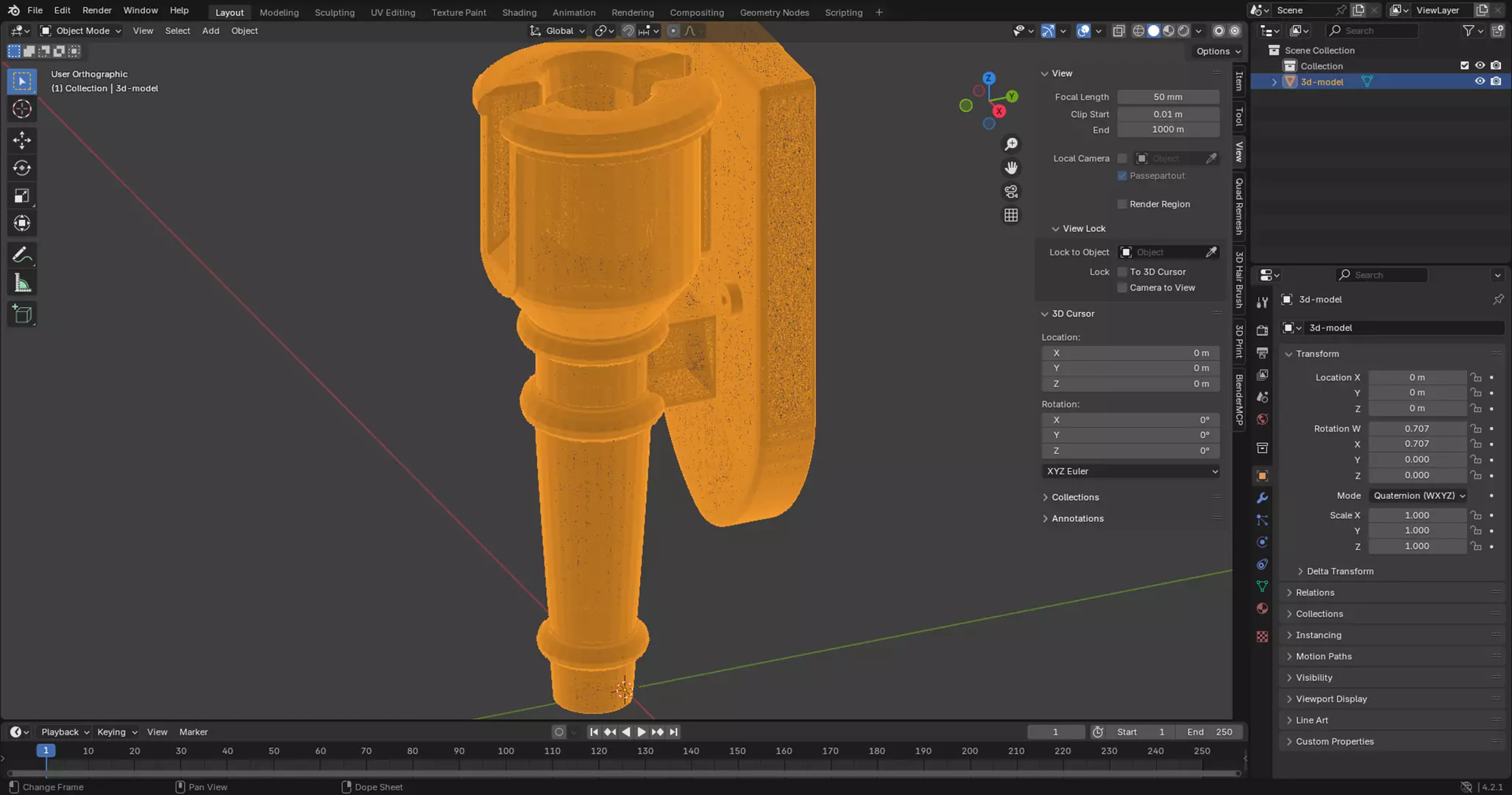The image size is (1512, 795).
Task: Open the Playback popover in the timeline
Action: [x=65, y=732]
